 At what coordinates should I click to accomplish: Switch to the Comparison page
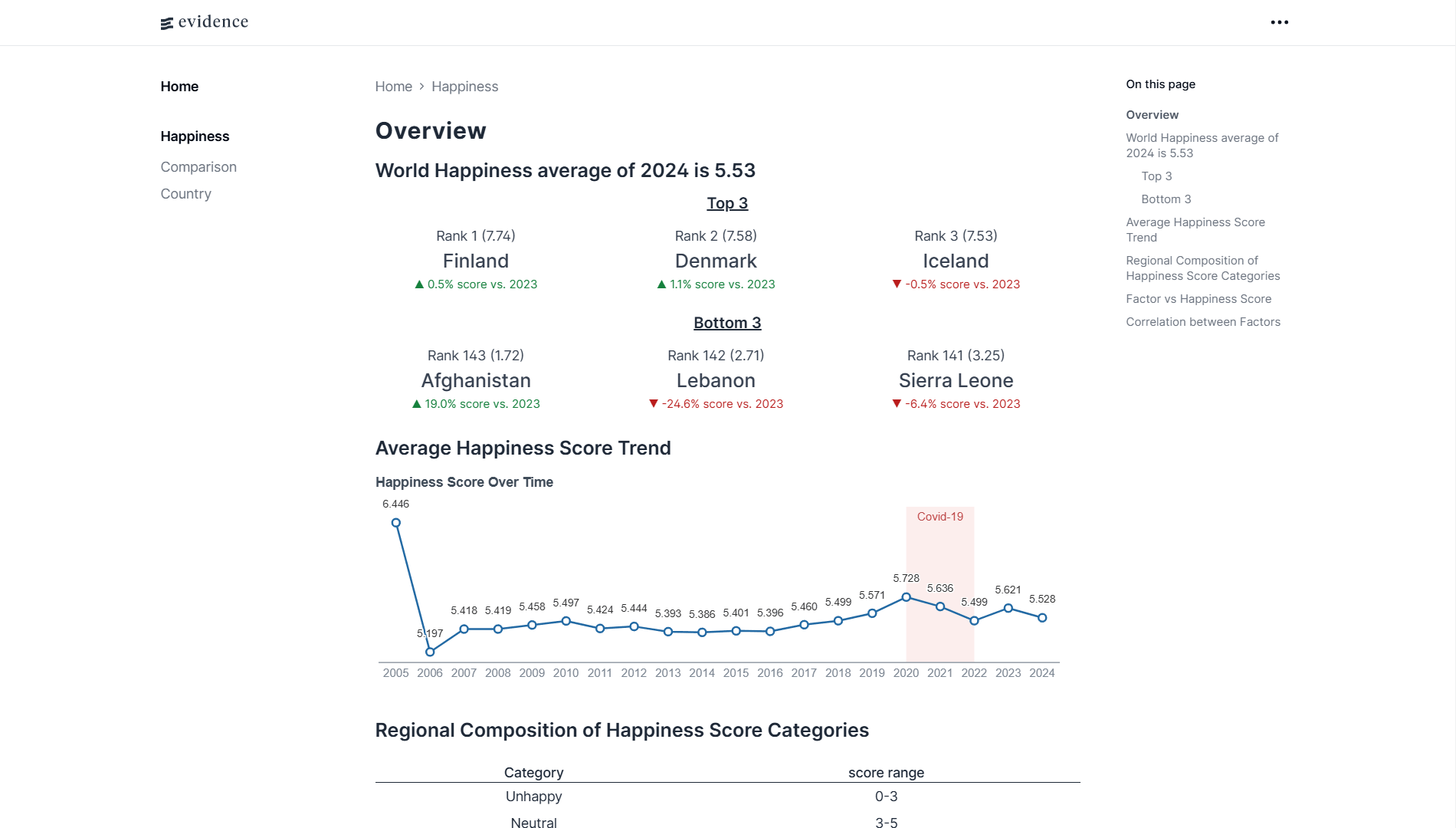click(198, 166)
